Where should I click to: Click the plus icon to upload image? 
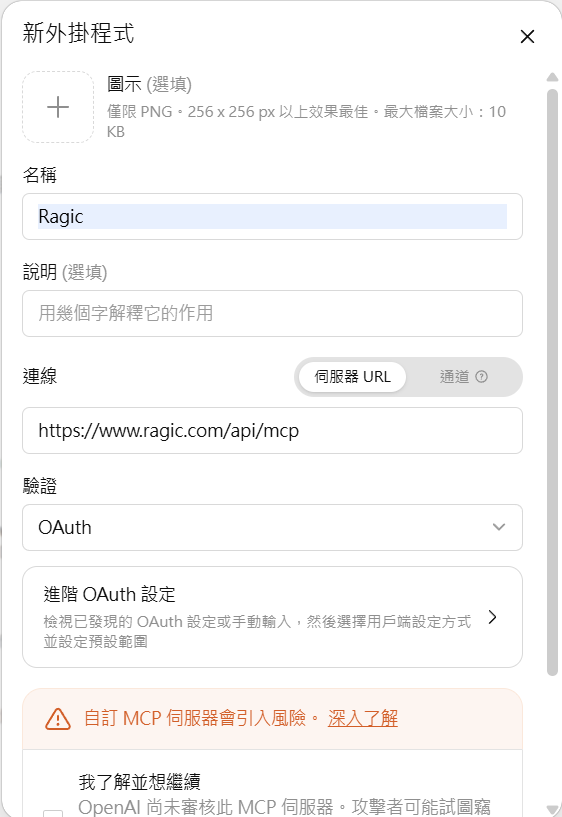point(58,107)
